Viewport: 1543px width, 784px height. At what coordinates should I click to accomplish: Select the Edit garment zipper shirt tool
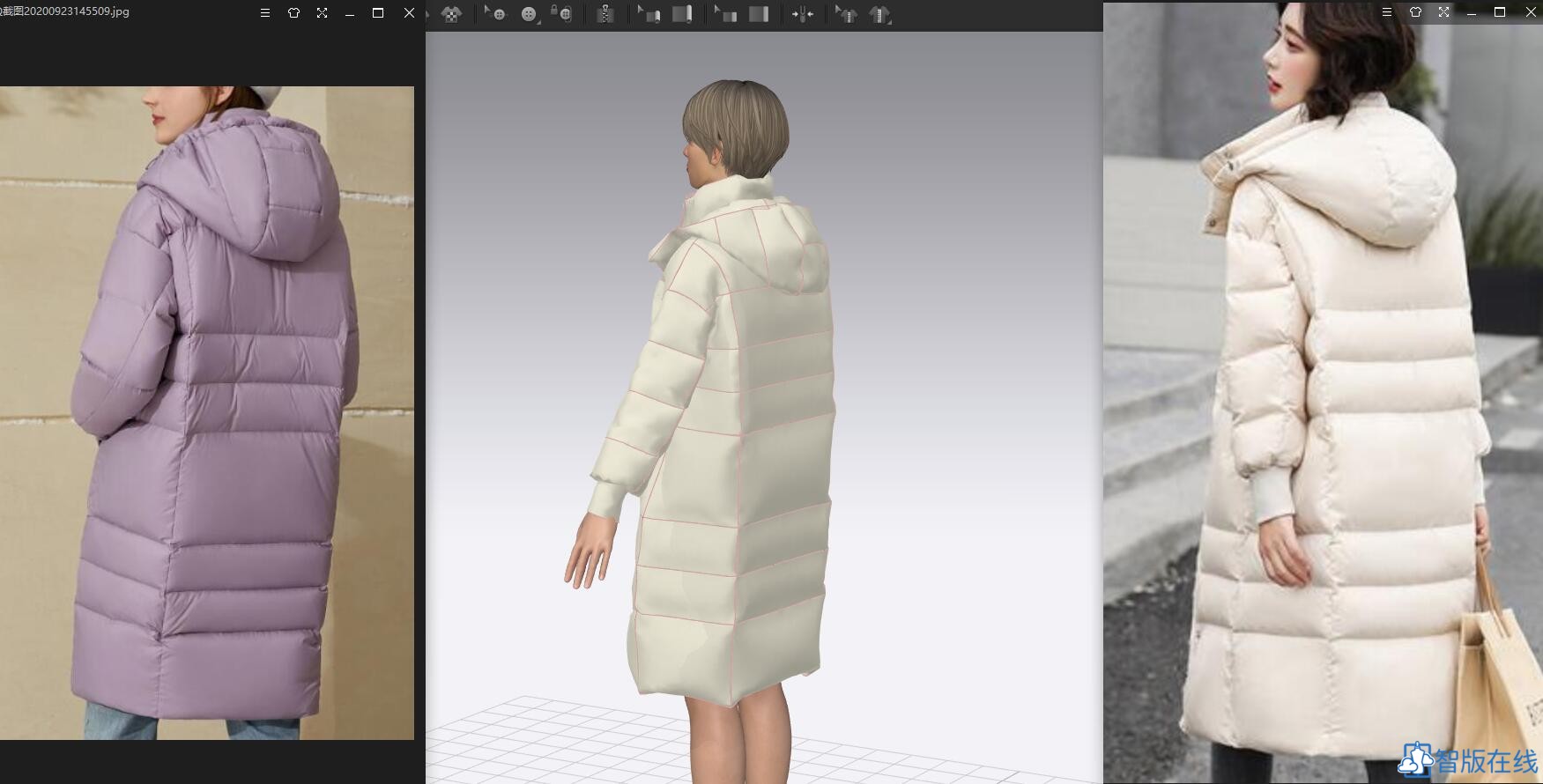[846, 14]
